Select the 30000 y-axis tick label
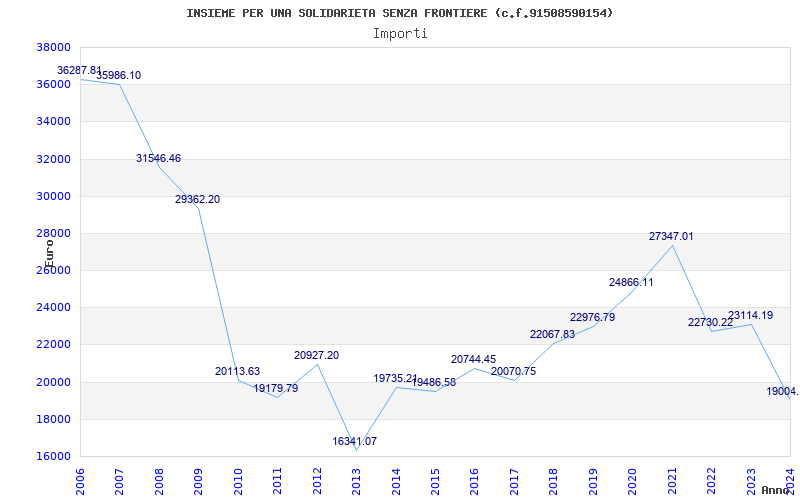Image resolution: width=800 pixels, height=500 pixels. [53, 196]
